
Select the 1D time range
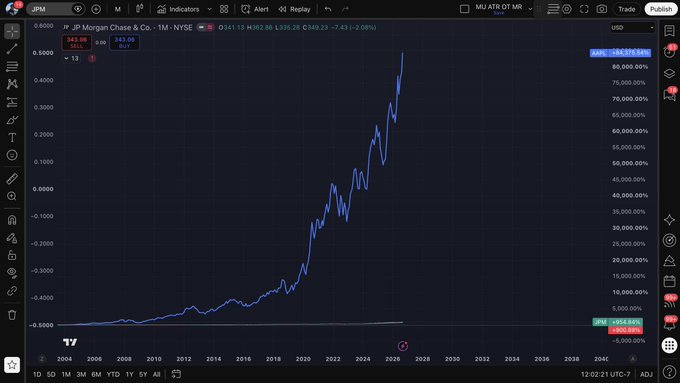click(37, 374)
